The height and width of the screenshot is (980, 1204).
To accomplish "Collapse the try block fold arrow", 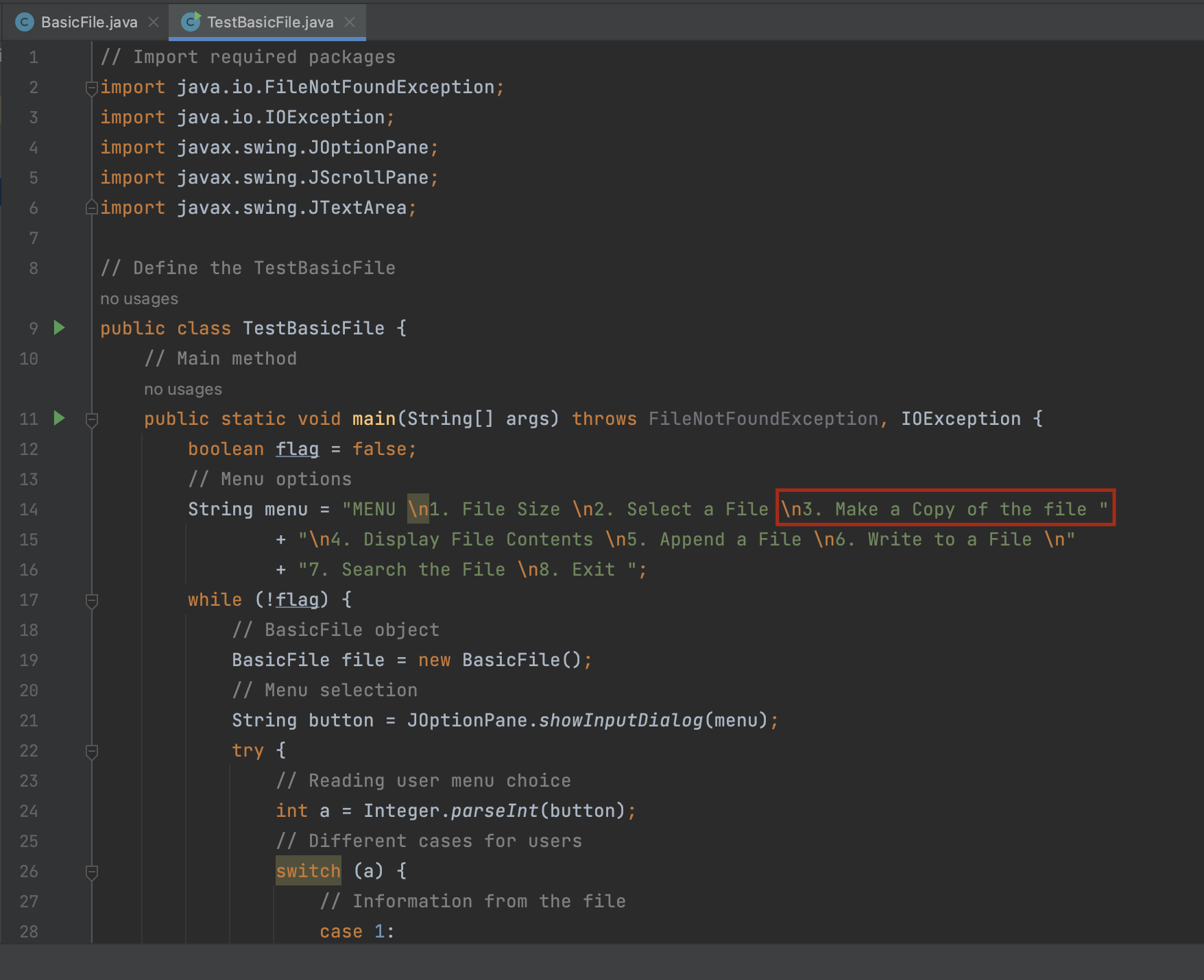I will point(91,750).
